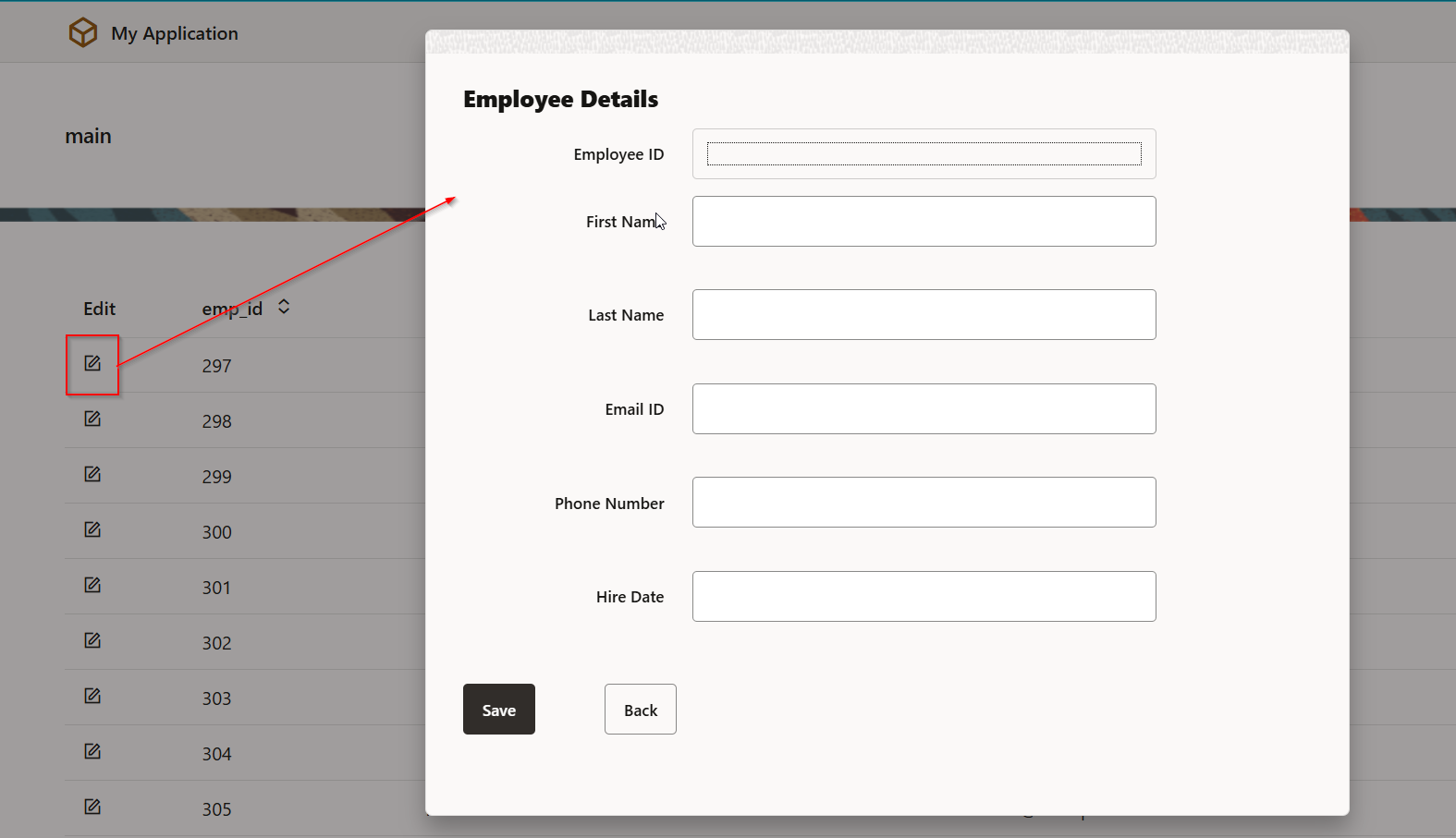This screenshot has width=1456, height=838.
Task: Select the Last Name text box
Action: (924, 315)
